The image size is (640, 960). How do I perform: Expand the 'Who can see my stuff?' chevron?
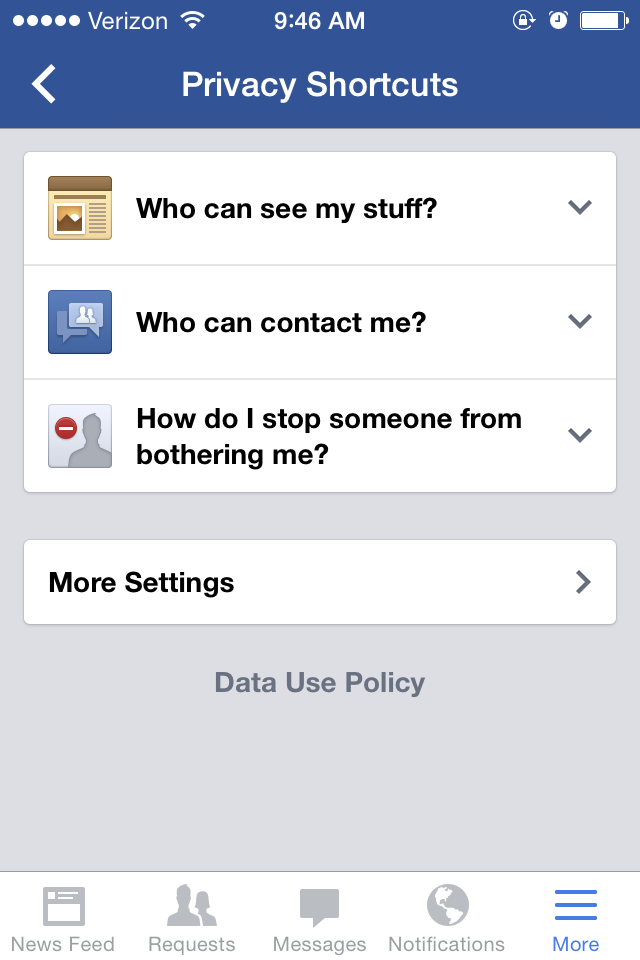(x=579, y=207)
